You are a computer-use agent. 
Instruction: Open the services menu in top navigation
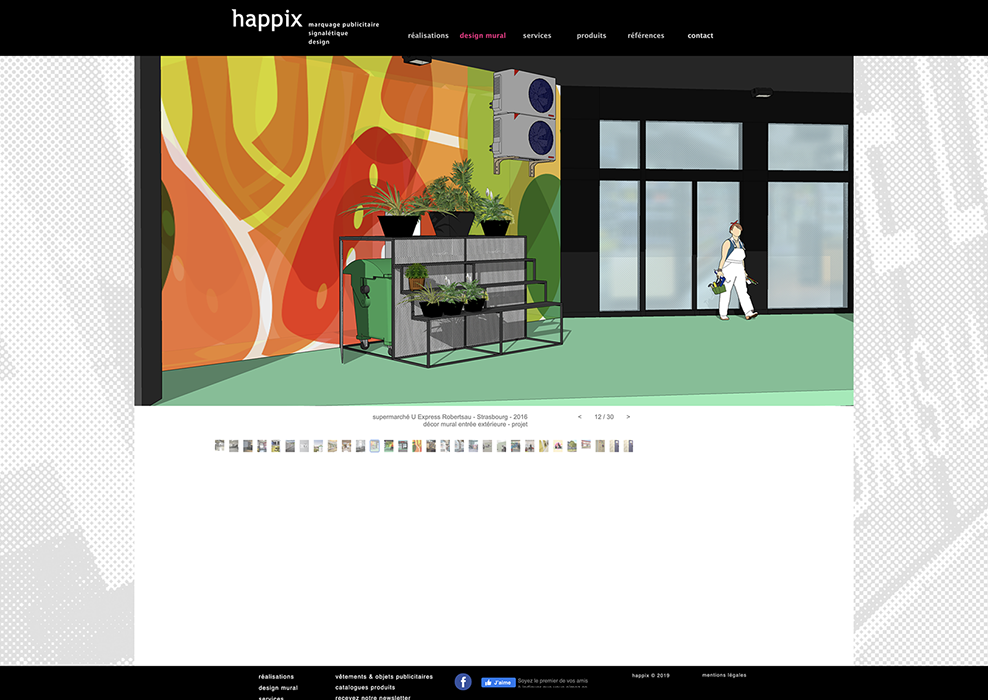tap(537, 36)
